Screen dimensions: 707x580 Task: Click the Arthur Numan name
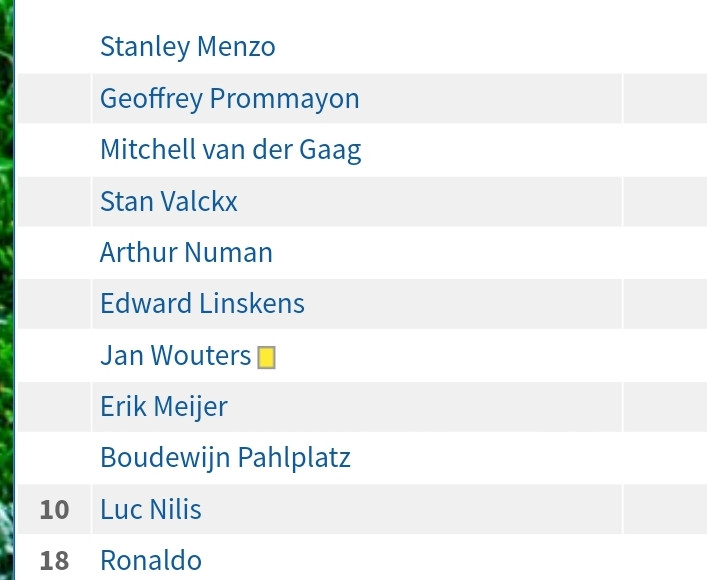186,253
